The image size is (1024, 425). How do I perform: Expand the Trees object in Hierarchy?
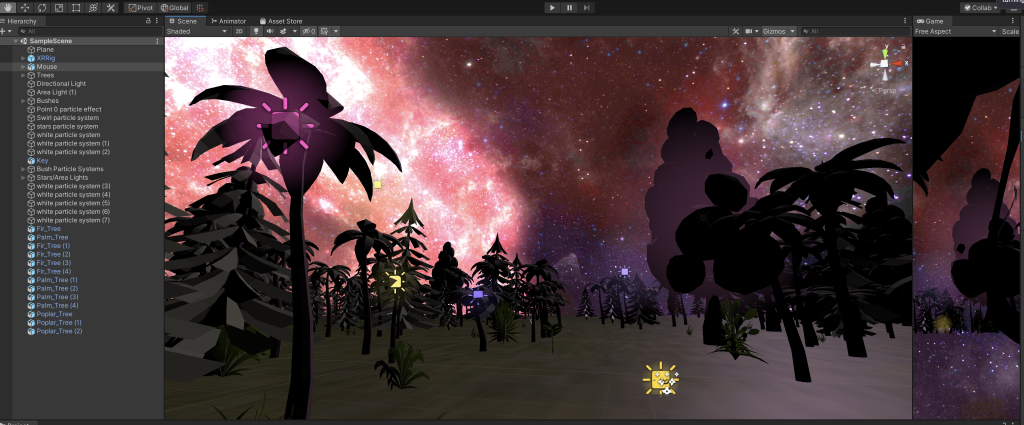[23, 75]
